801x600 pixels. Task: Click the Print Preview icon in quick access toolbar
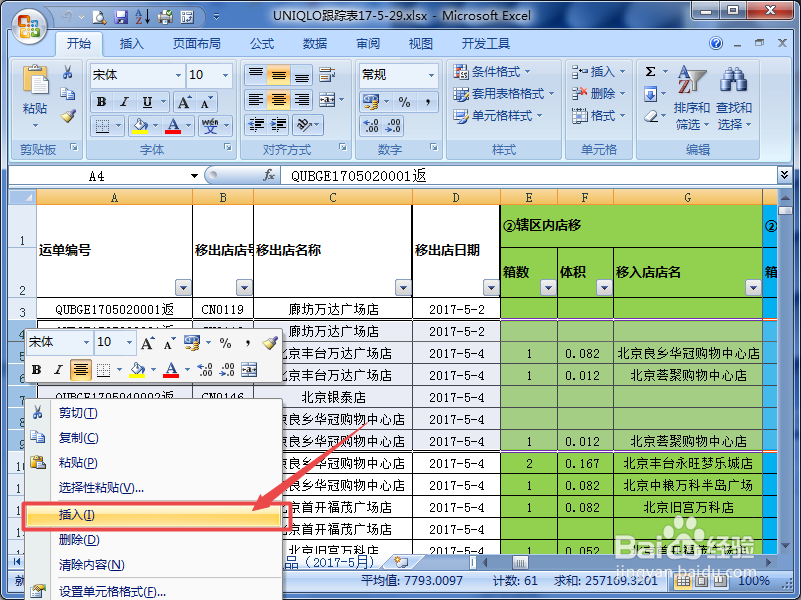[99, 17]
